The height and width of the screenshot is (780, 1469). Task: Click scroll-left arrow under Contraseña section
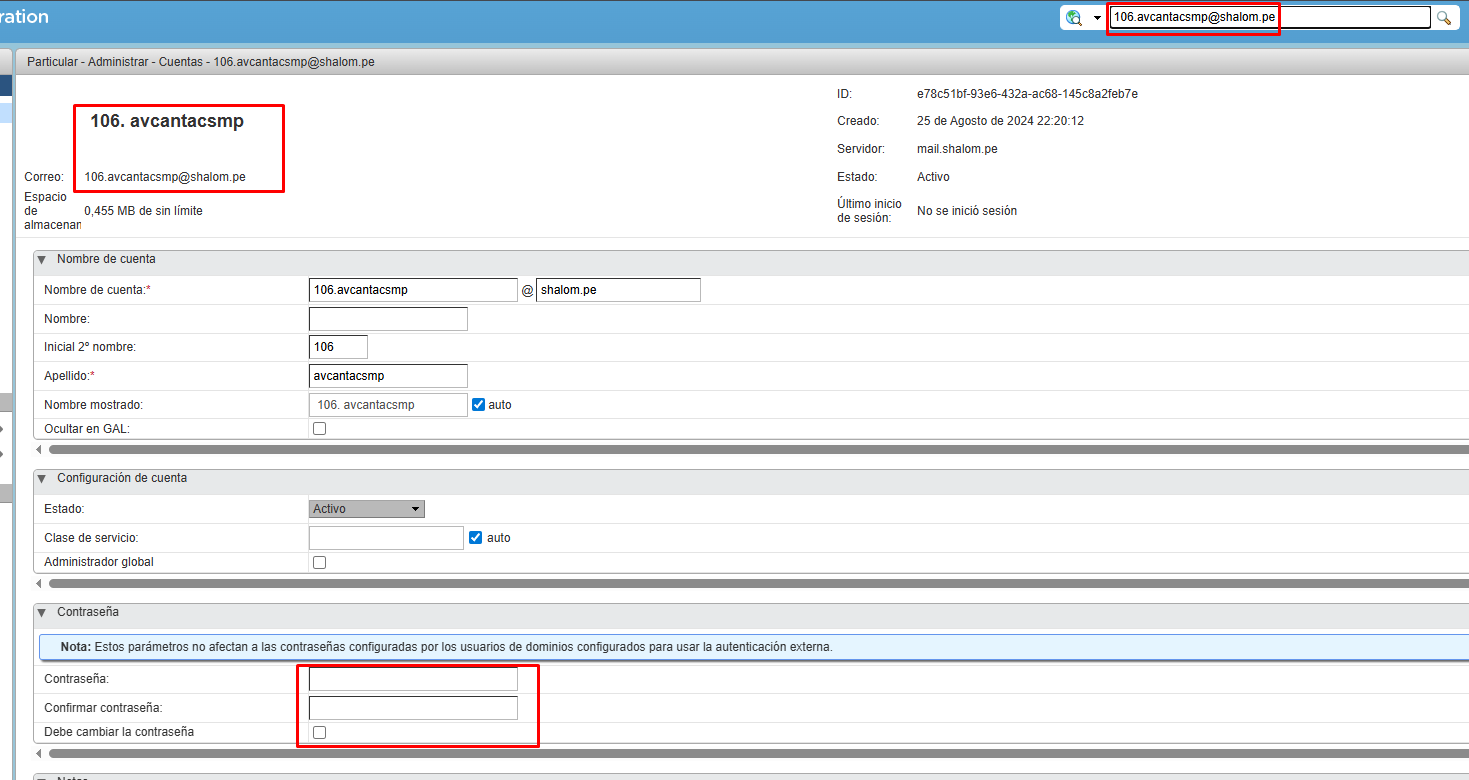[39, 753]
